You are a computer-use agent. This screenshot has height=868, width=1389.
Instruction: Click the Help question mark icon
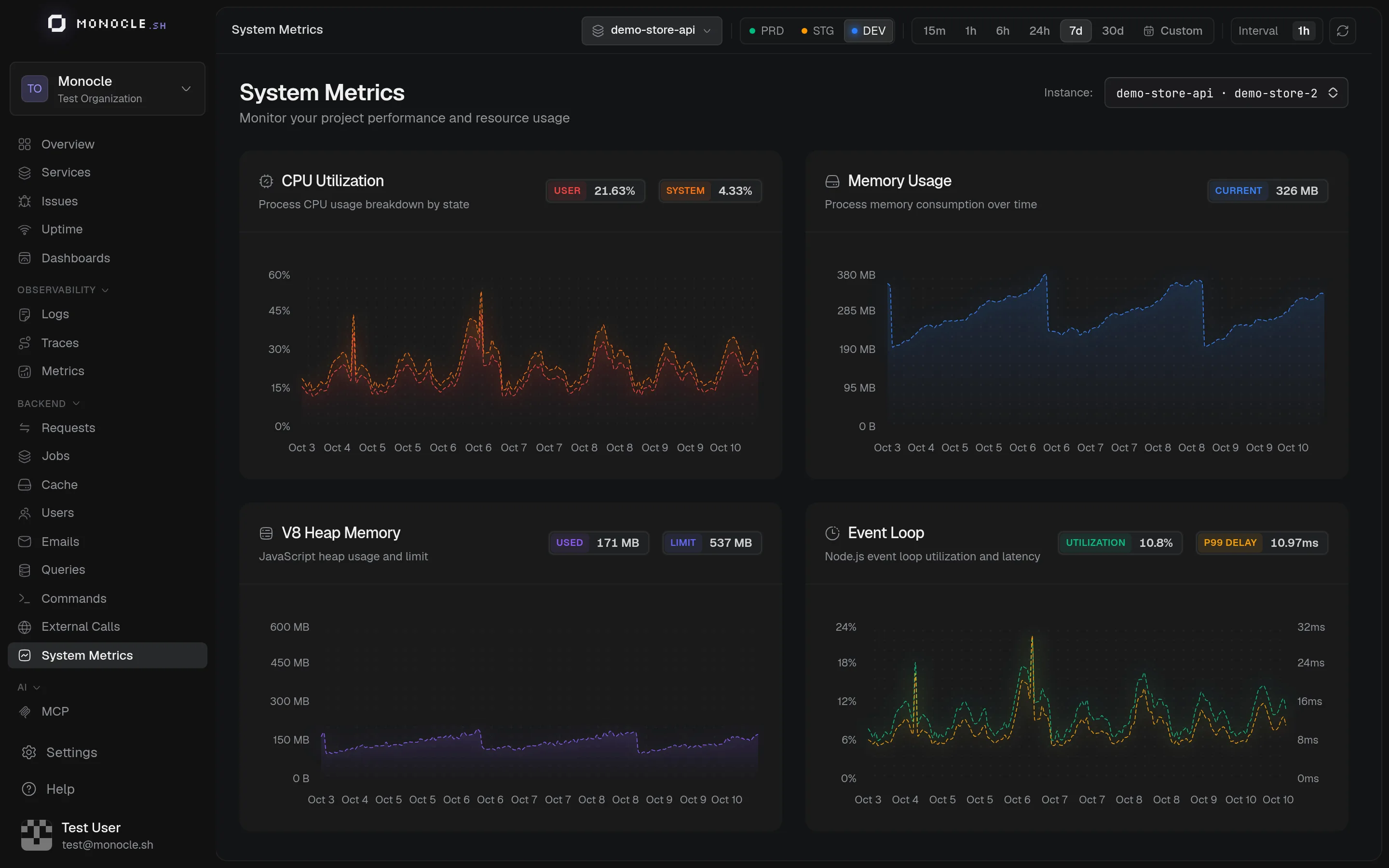click(29, 789)
